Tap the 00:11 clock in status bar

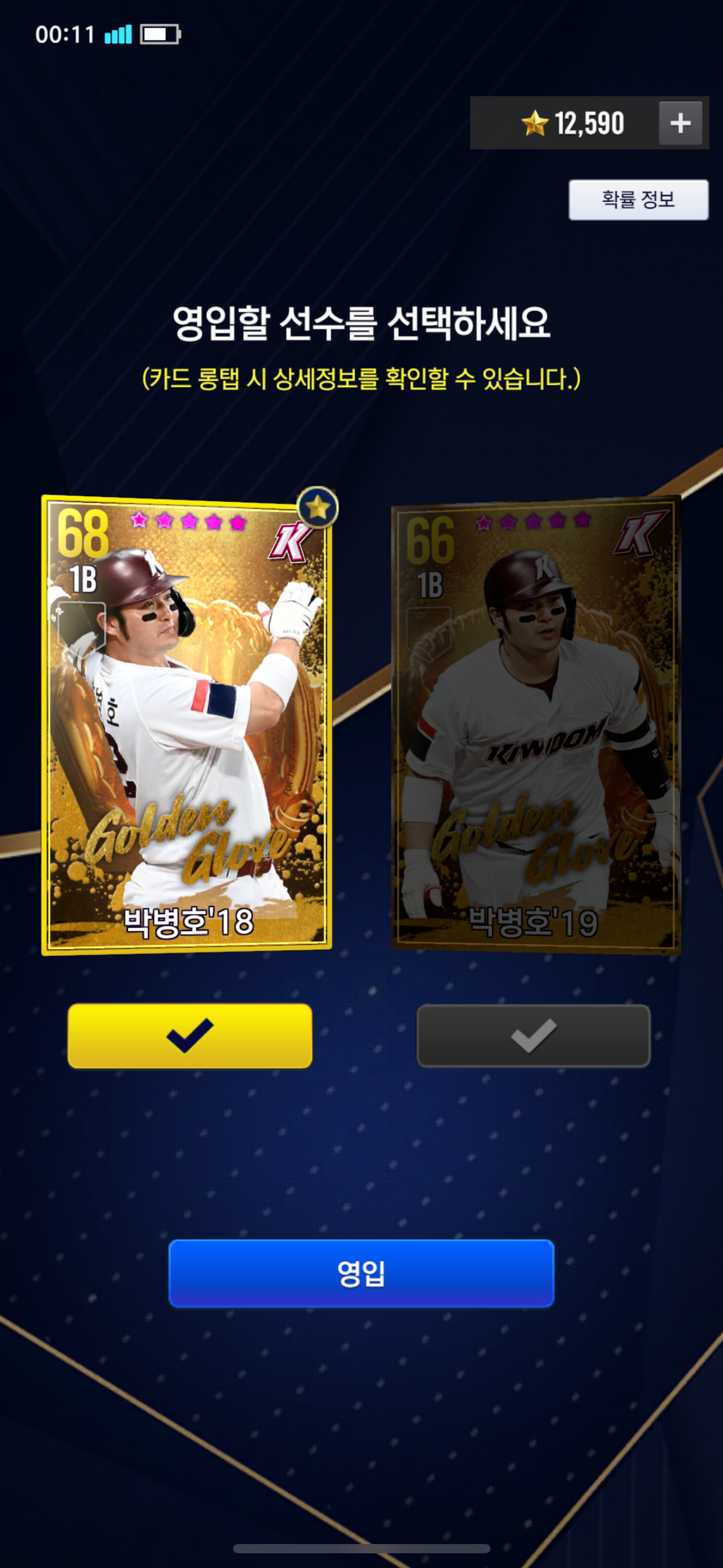coord(64,34)
